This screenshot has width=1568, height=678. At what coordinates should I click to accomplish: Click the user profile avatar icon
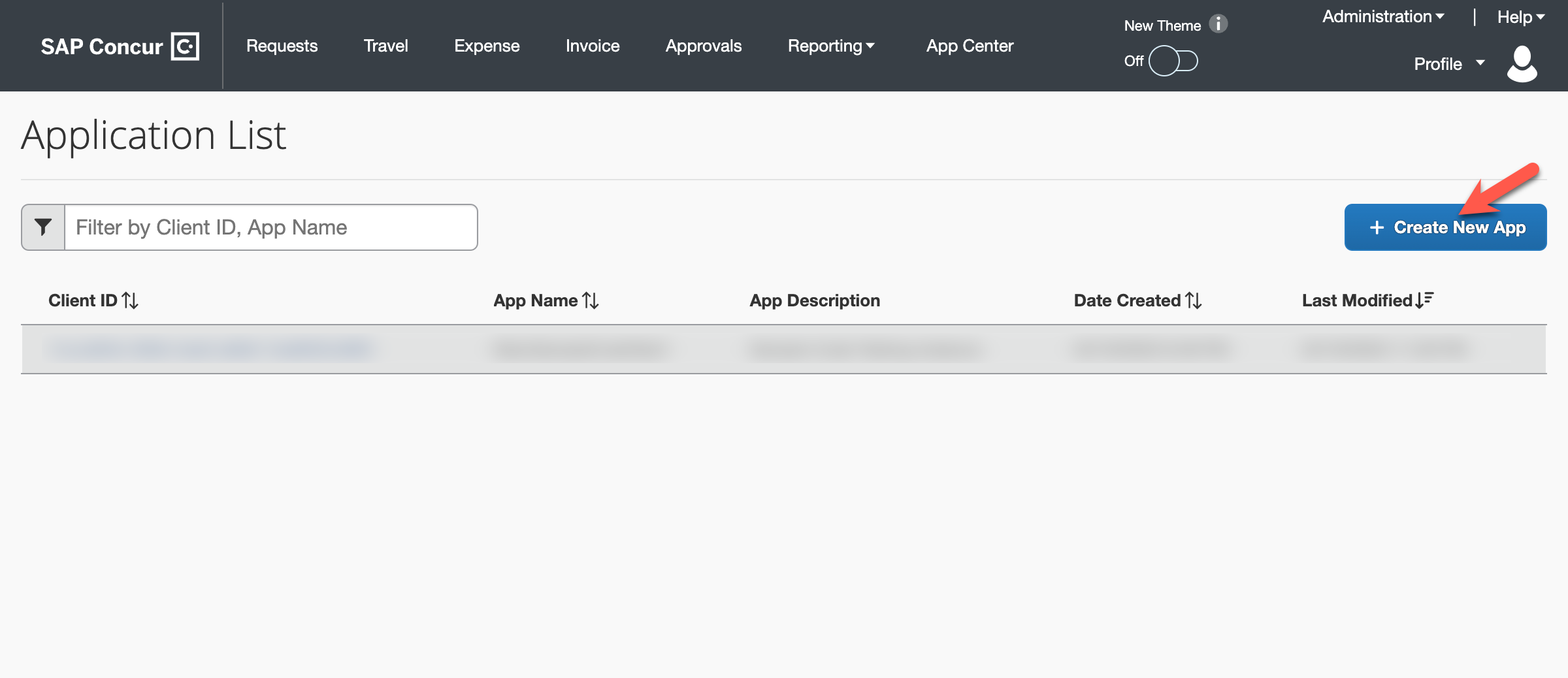click(x=1522, y=63)
